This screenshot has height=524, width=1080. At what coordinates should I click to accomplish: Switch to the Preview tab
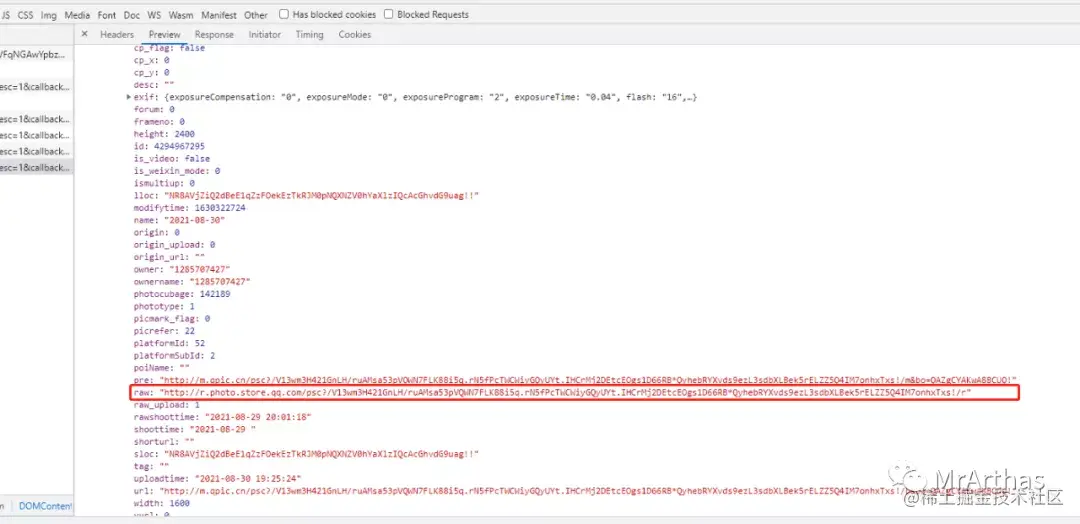pos(165,34)
